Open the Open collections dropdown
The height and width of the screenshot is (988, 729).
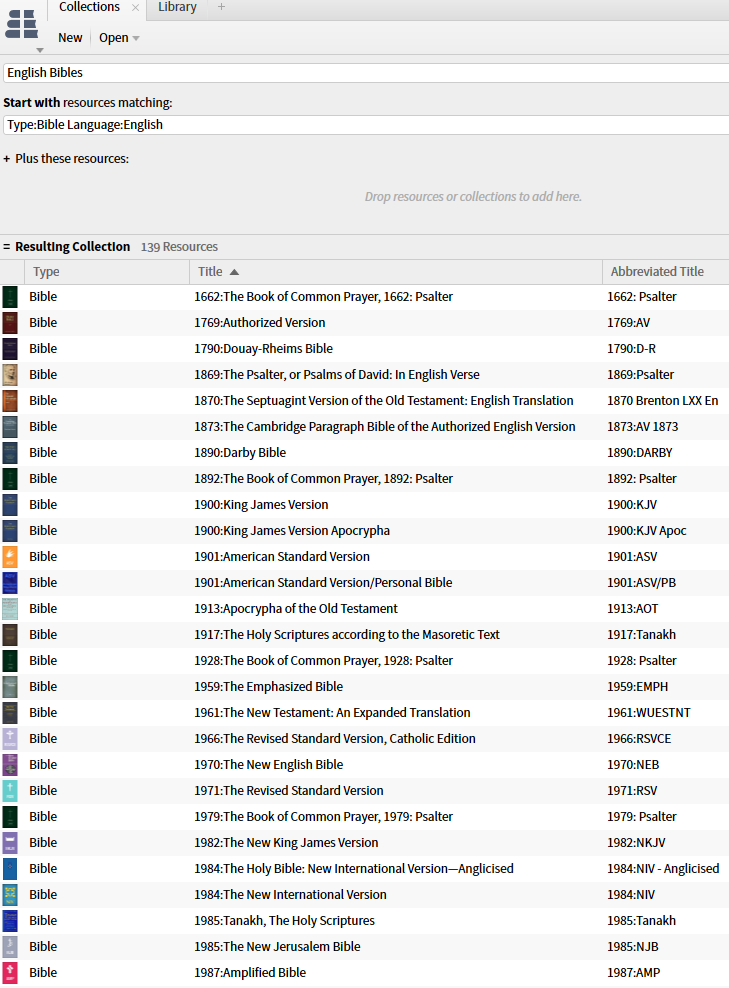tap(118, 38)
